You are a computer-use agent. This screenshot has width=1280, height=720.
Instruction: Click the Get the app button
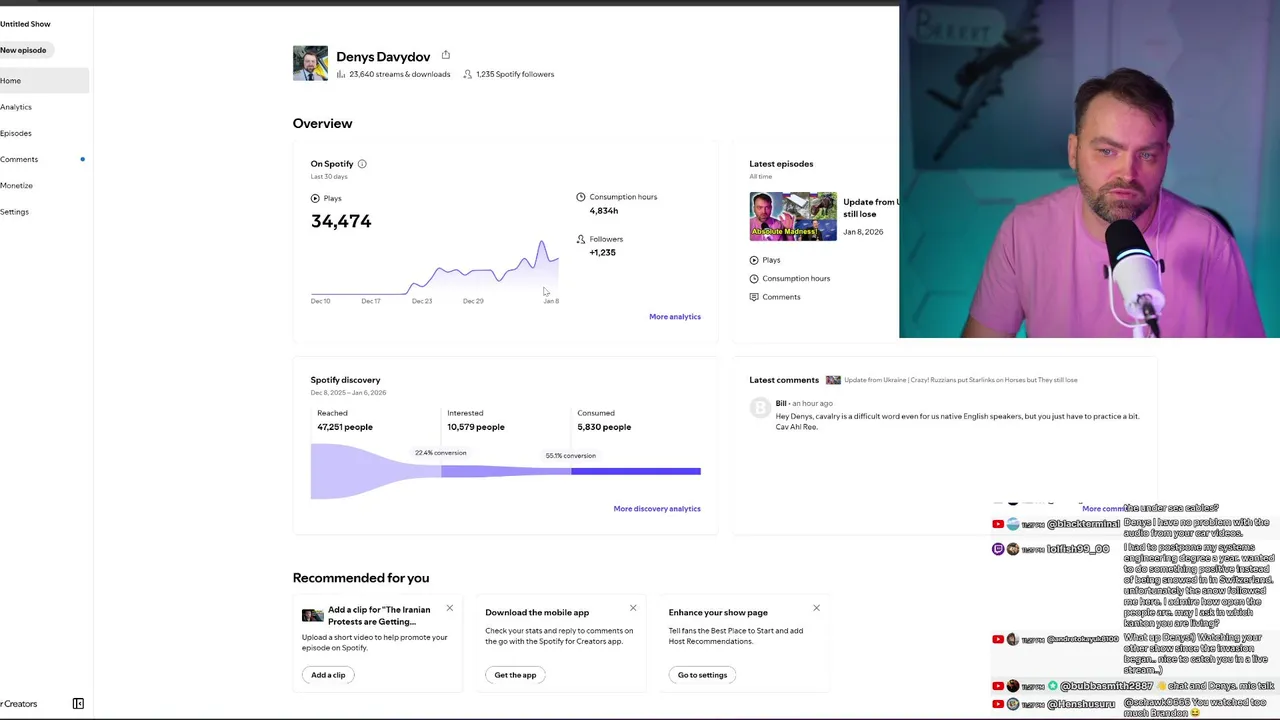[515, 675]
